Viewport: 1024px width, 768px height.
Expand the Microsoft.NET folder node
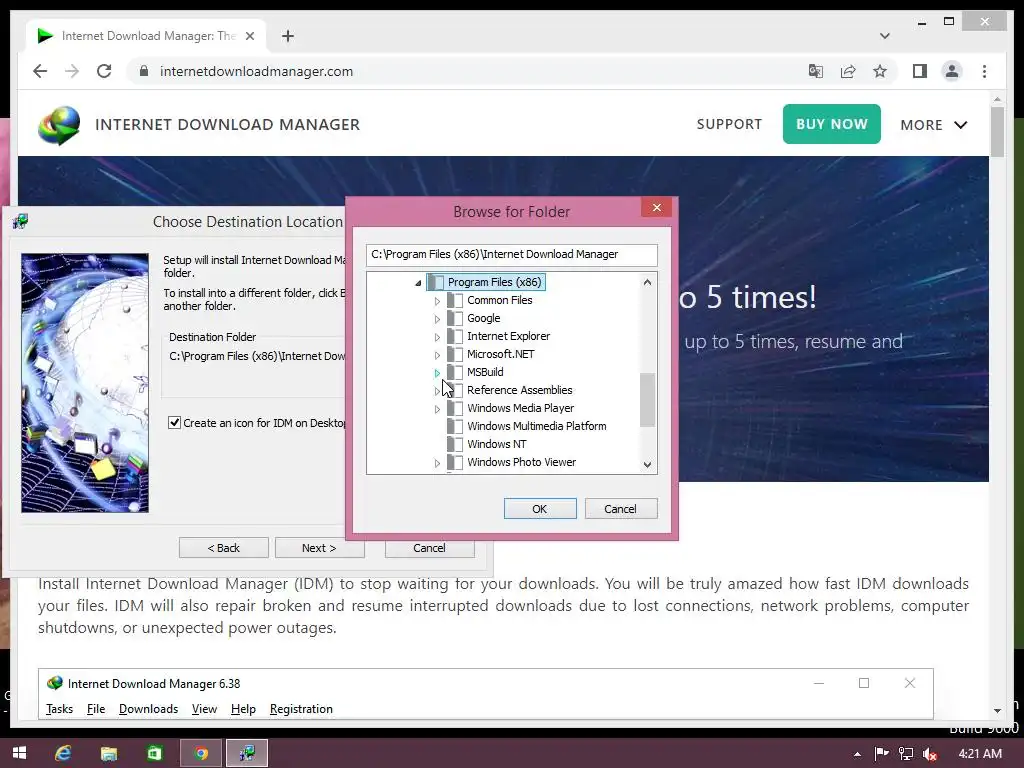click(x=437, y=355)
